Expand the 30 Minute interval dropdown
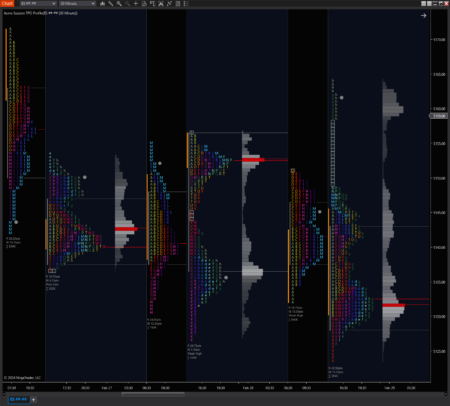 (x=77, y=4)
